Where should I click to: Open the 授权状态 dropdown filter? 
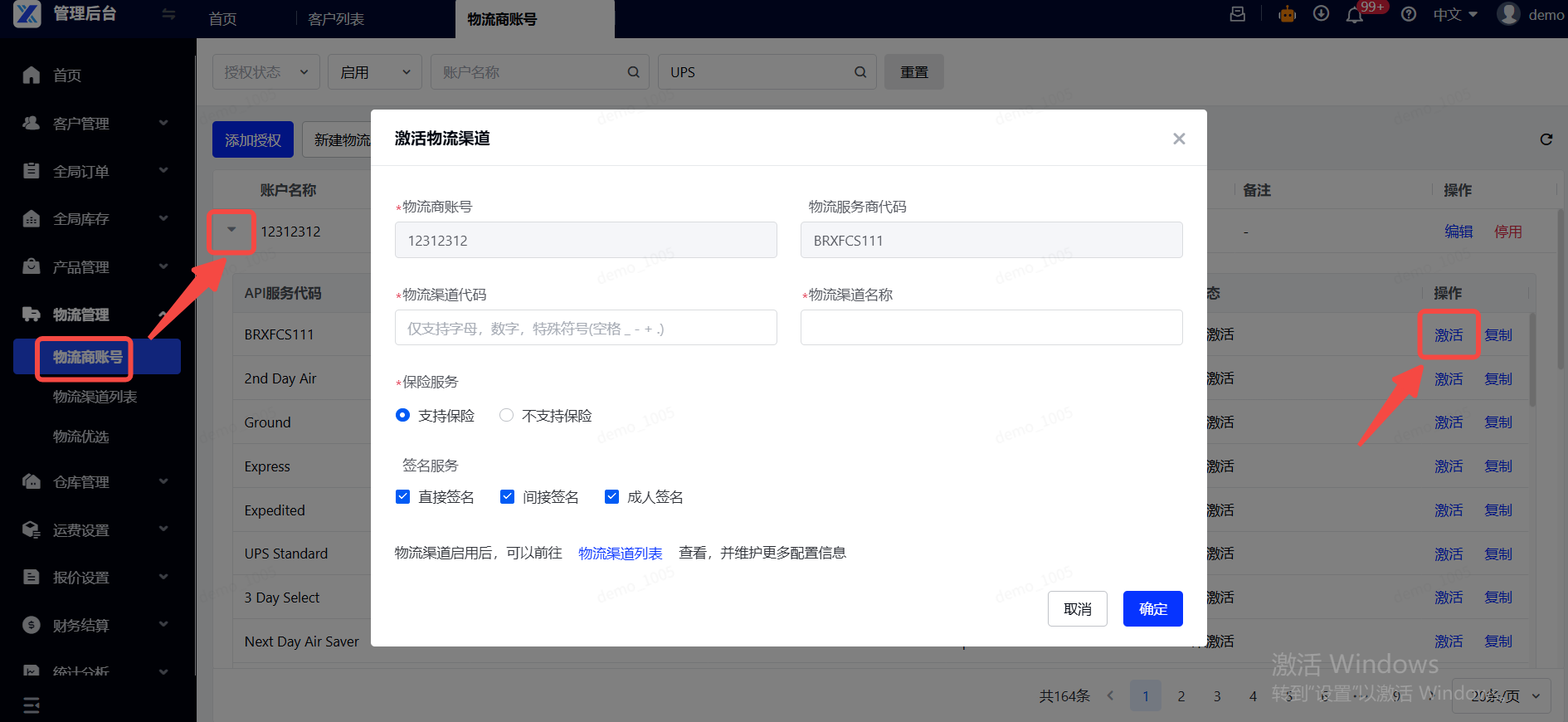point(266,72)
